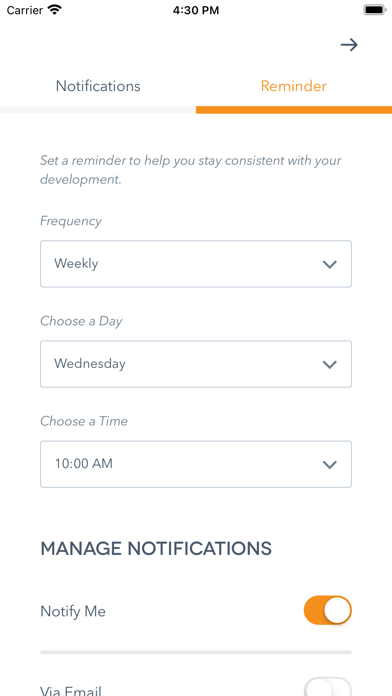Tap the battery icon in status bar

[375, 10]
